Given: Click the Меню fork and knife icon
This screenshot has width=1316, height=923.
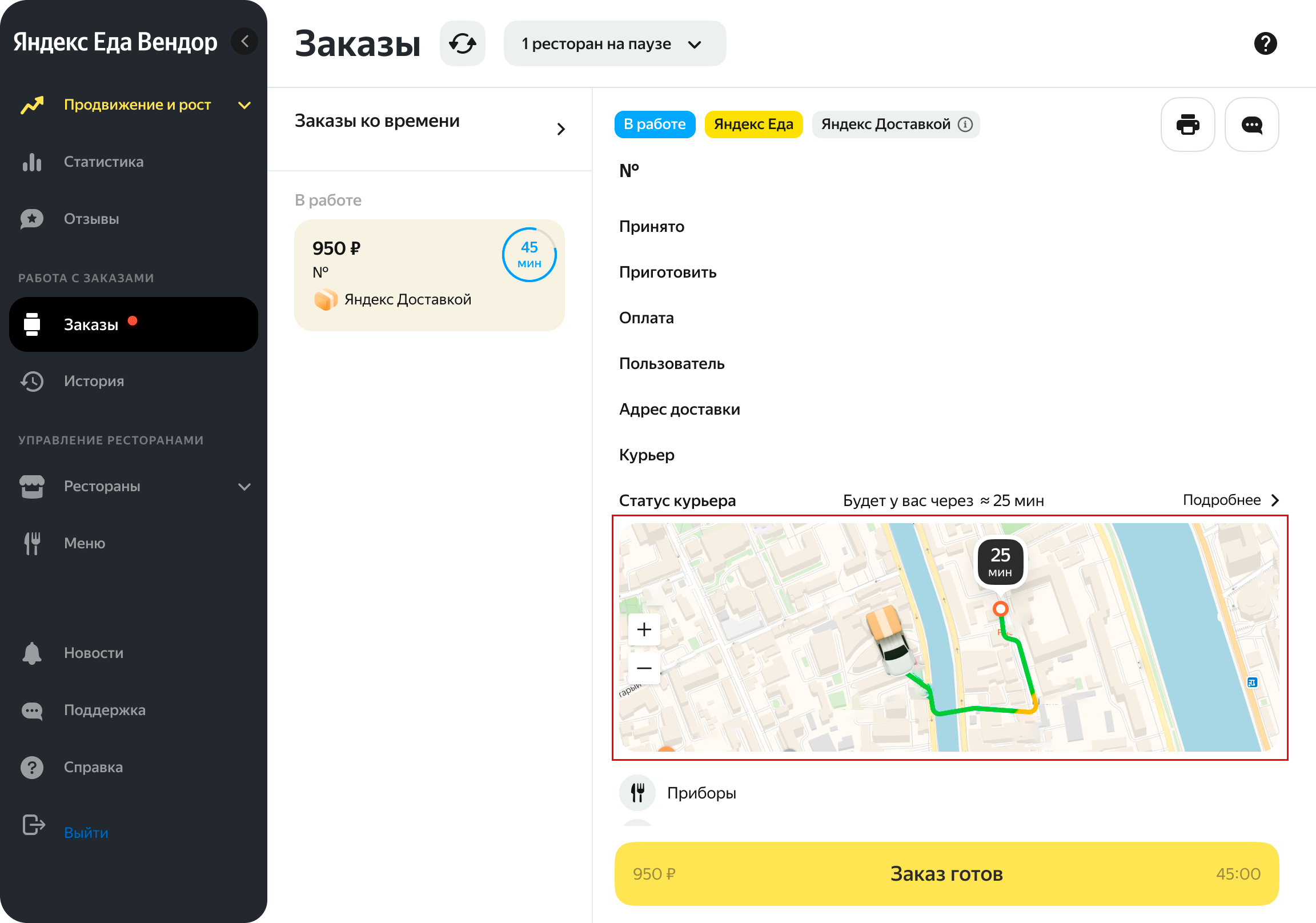Looking at the screenshot, I should coord(32,543).
